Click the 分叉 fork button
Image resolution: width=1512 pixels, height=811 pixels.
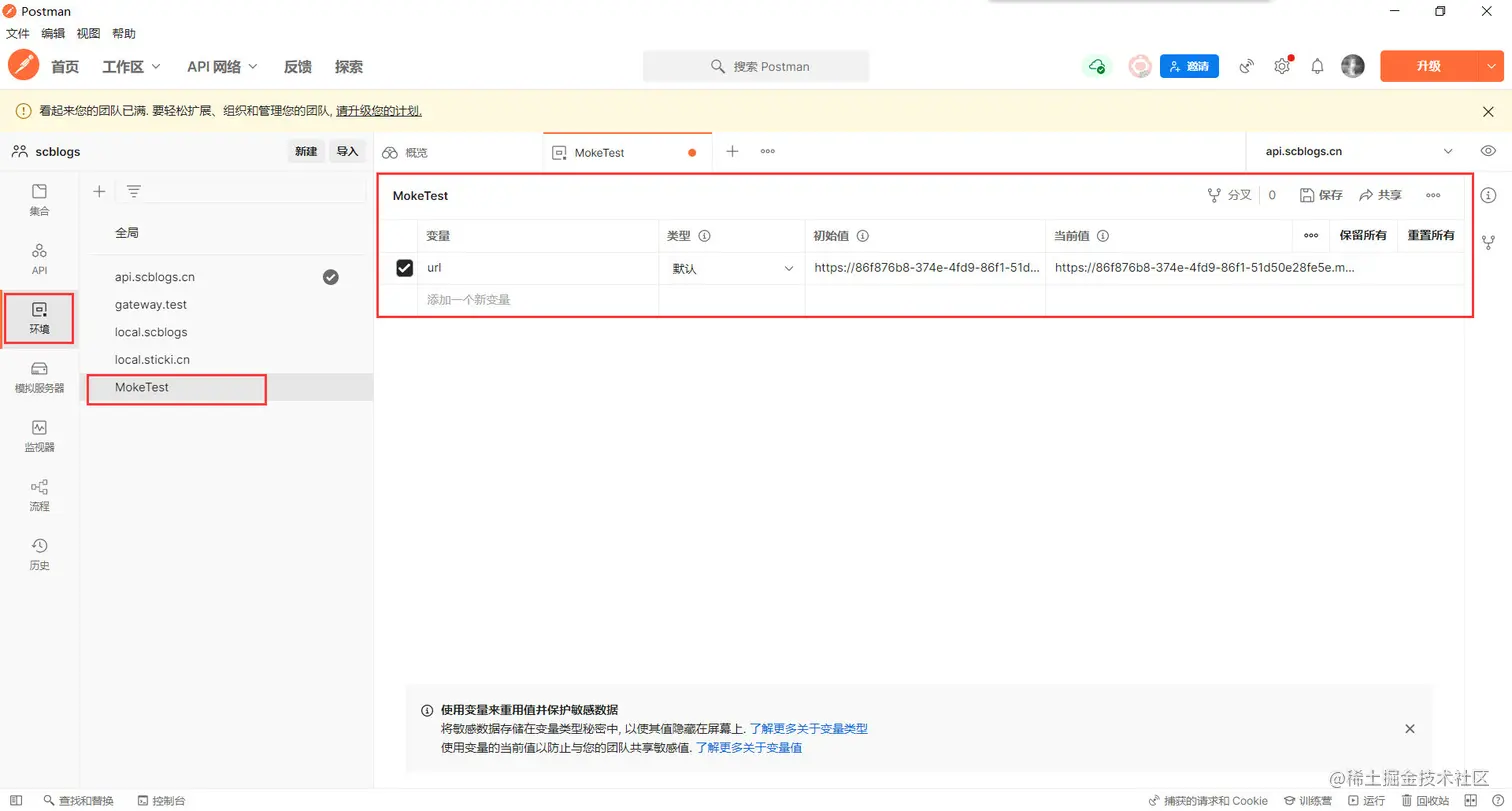click(1230, 195)
